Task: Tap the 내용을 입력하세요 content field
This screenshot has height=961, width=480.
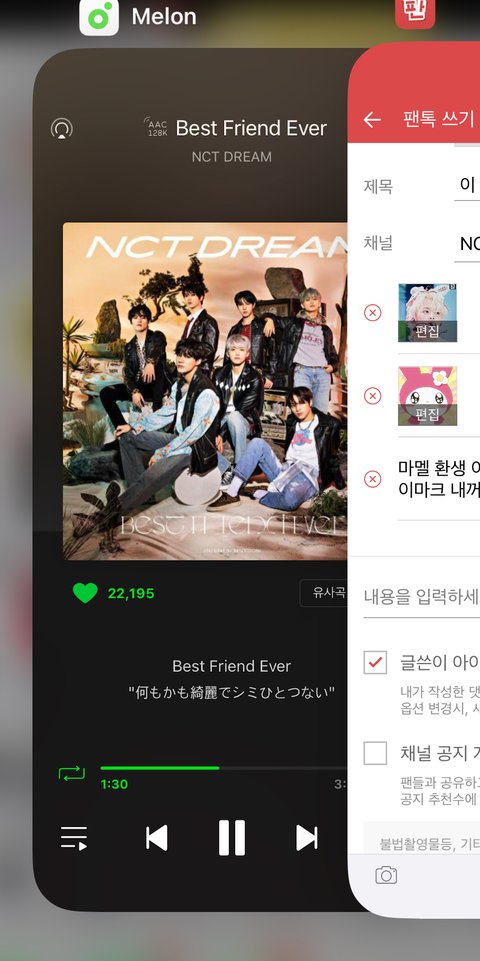Action: coord(422,596)
